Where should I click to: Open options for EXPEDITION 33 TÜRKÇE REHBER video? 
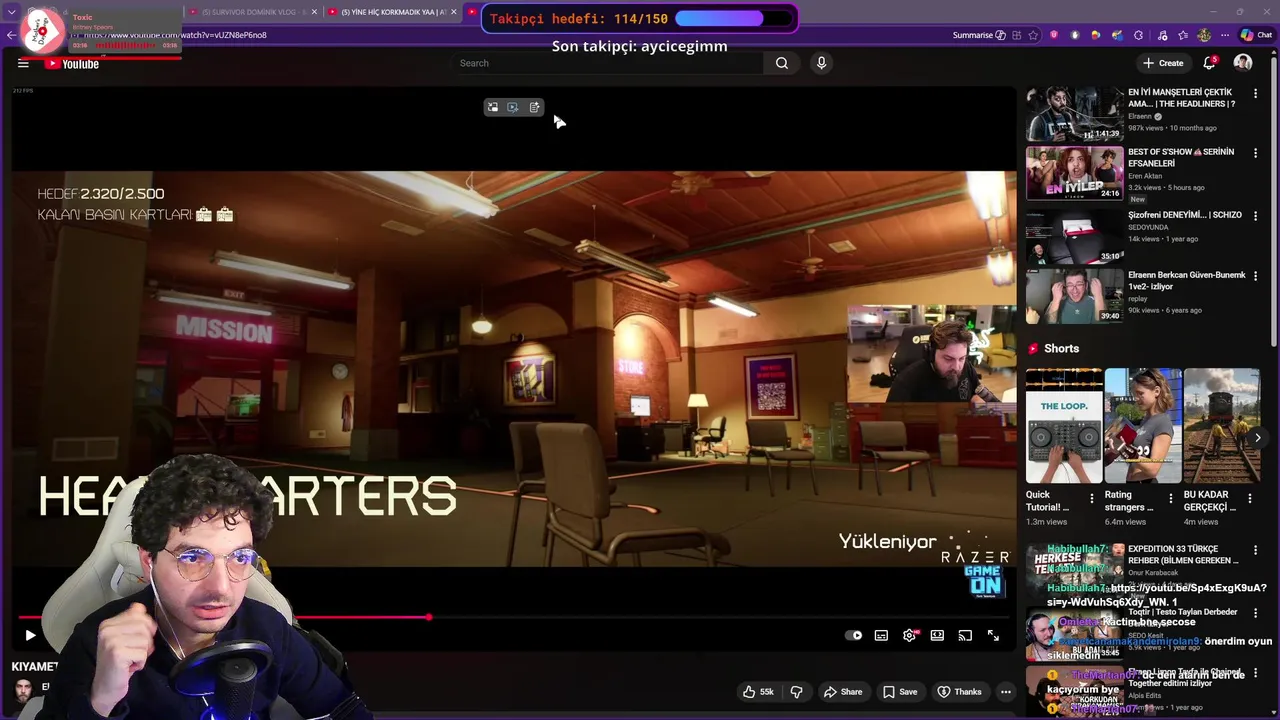pyautogui.click(x=1256, y=551)
